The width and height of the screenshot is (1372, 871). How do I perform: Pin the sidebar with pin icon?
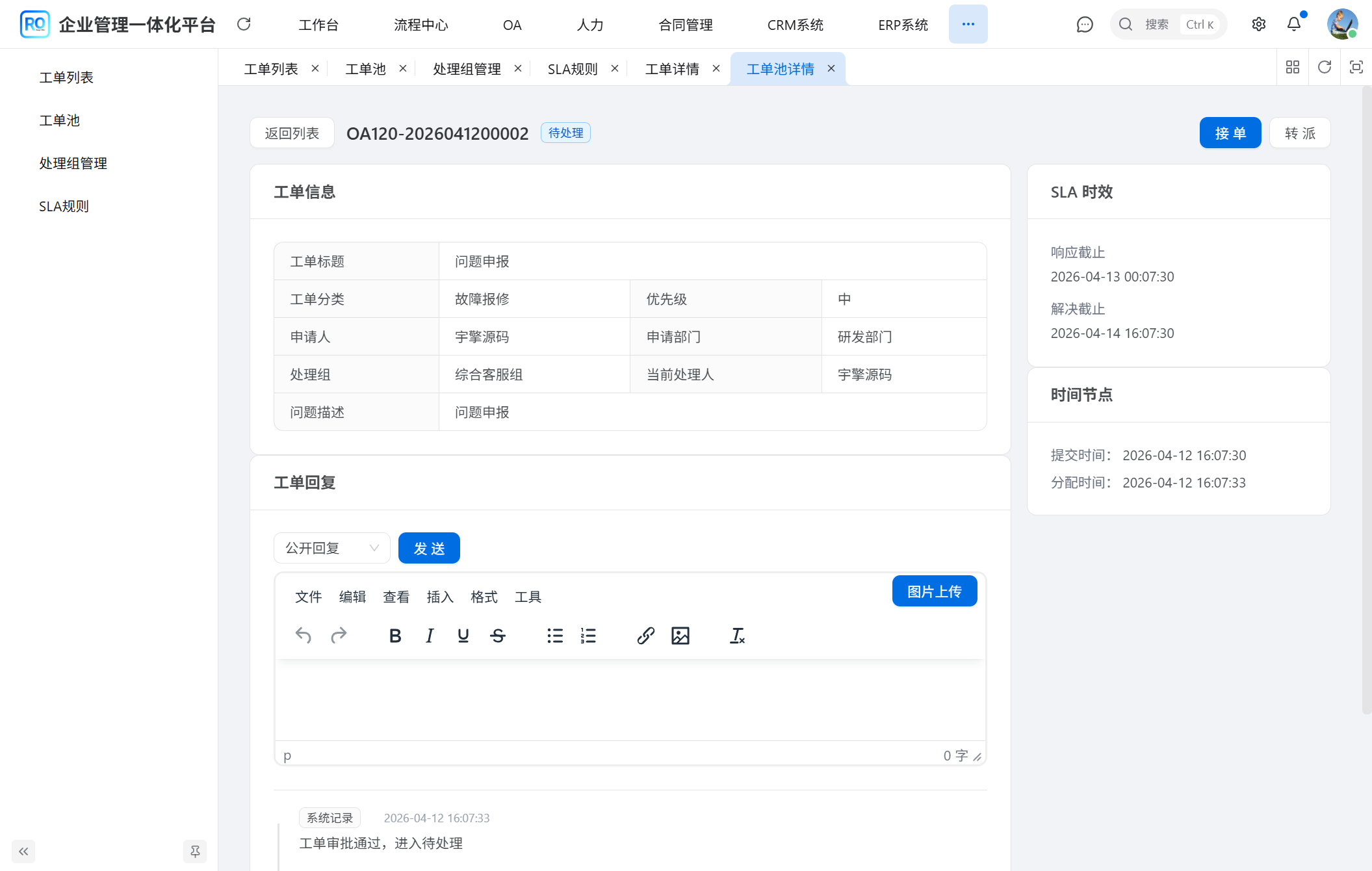coord(195,851)
